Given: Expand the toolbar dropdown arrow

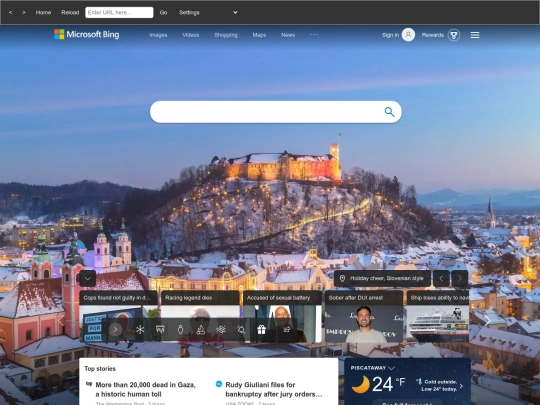Looking at the screenshot, I should pos(235,12).
